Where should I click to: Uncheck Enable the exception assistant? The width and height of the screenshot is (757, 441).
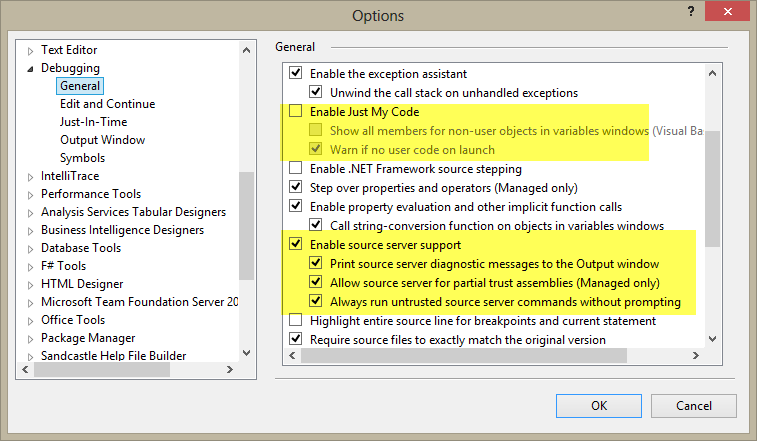click(x=295, y=74)
